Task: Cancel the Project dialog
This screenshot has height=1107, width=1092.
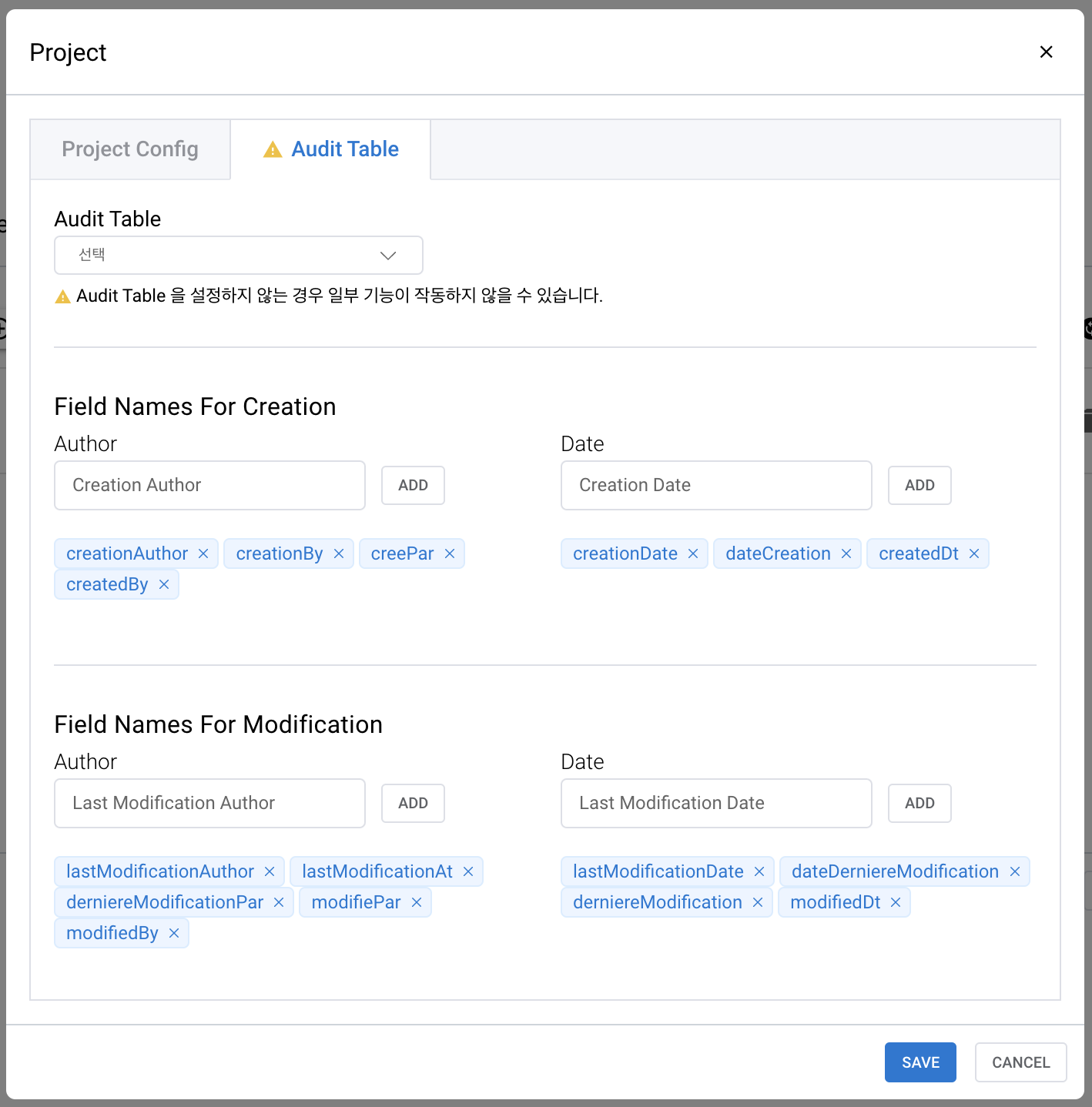Action: tap(1020, 1062)
